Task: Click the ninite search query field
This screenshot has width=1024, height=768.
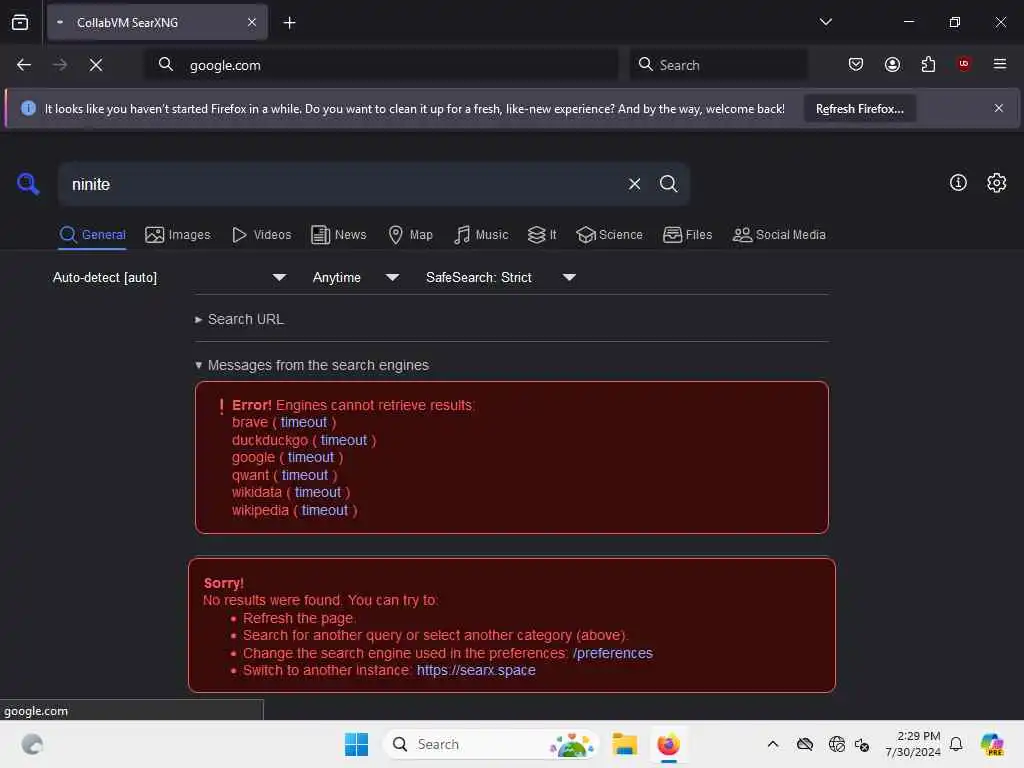Action: [x=343, y=184]
